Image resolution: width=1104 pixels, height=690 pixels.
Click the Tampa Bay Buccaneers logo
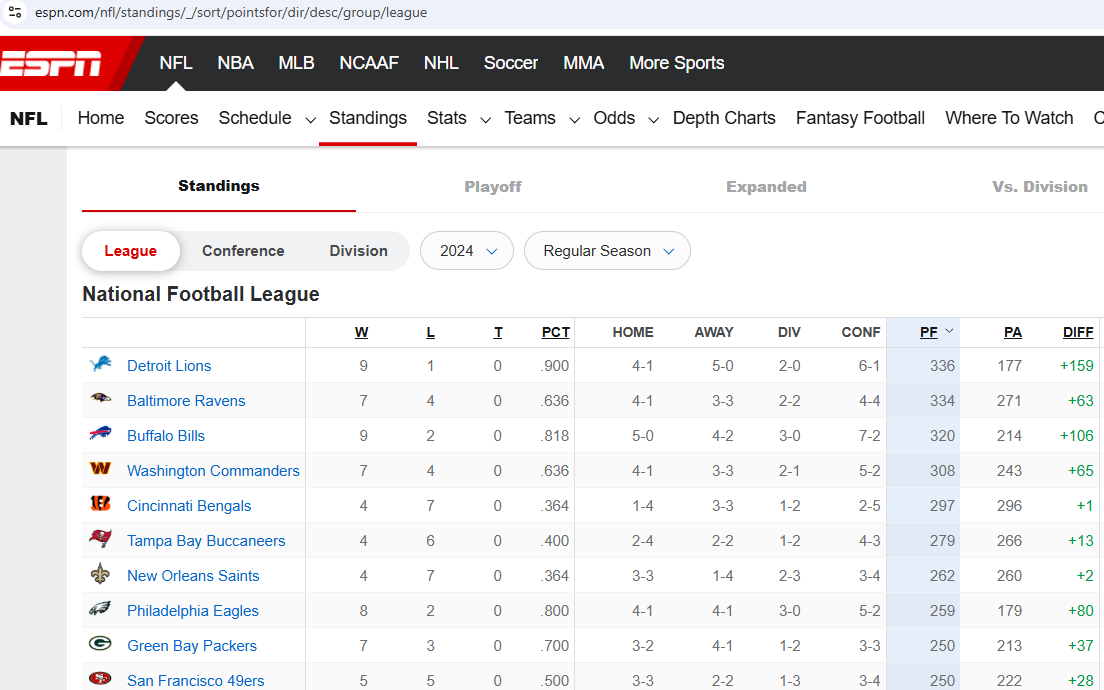[100, 540]
